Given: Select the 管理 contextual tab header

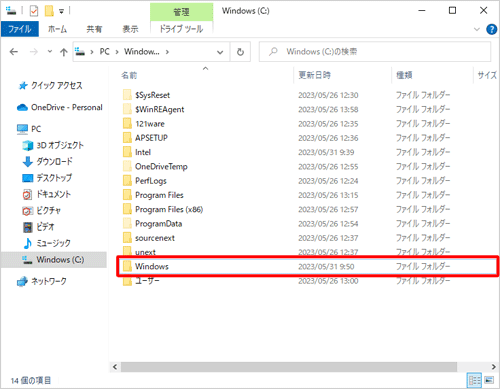Looking at the screenshot, I should coord(181,12).
